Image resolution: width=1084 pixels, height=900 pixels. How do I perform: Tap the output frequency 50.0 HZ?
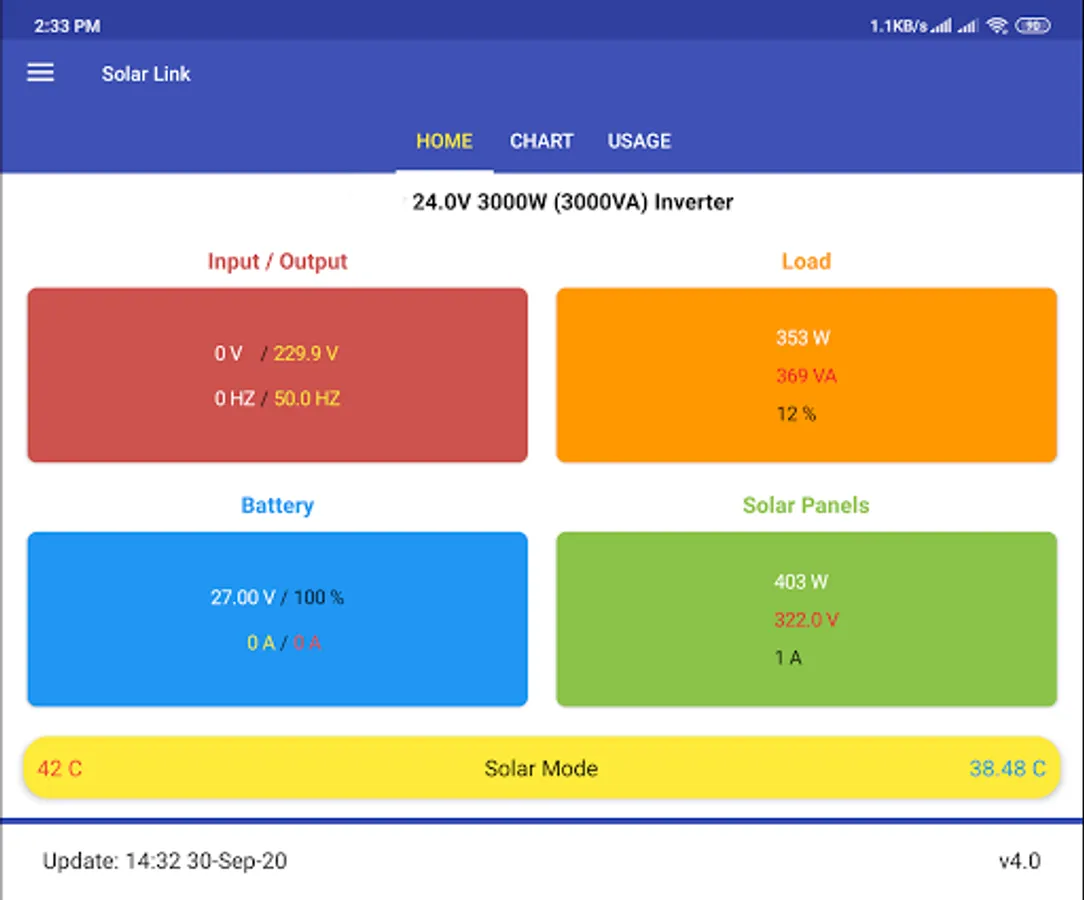pyautogui.click(x=307, y=399)
